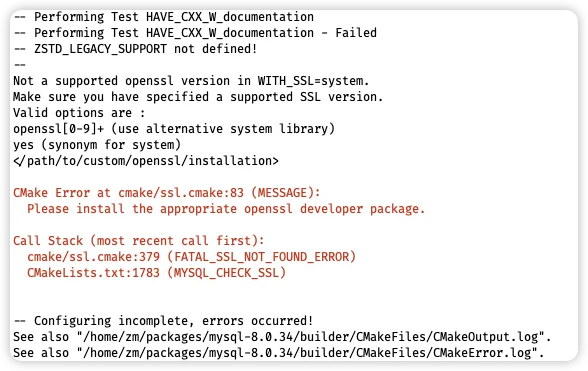Click 'CMakeLists.txt:1783' call stack entry
Viewport: 588px width, 371px height.
click(x=93, y=273)
